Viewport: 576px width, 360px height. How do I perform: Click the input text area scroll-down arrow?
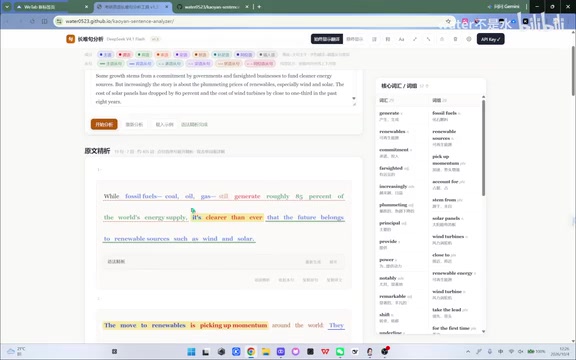[354, 98]
